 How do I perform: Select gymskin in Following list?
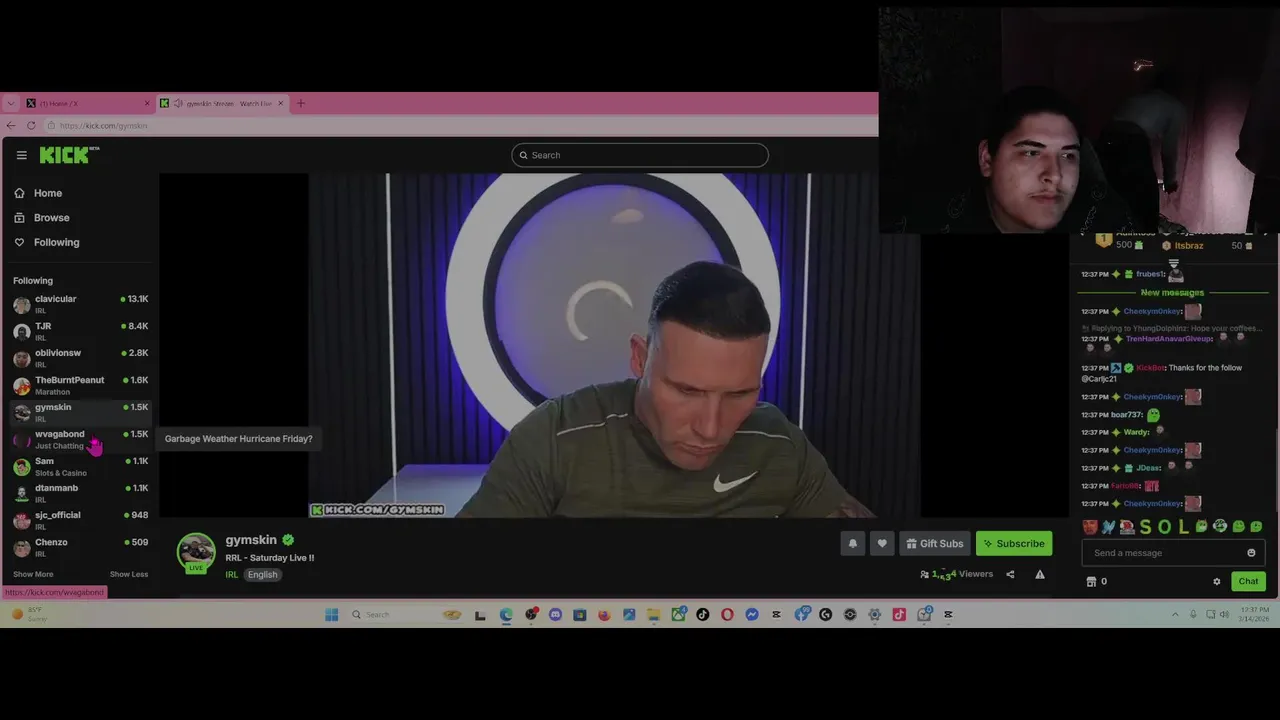tap(80, 411)
